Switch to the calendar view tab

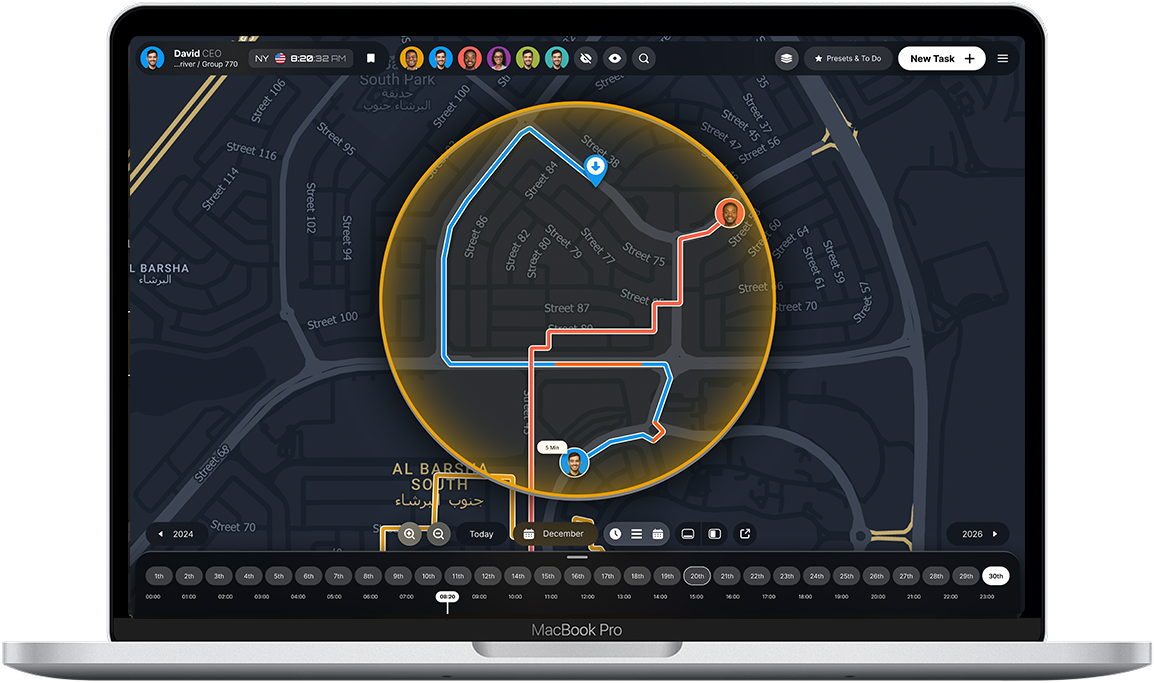[658, 534]
